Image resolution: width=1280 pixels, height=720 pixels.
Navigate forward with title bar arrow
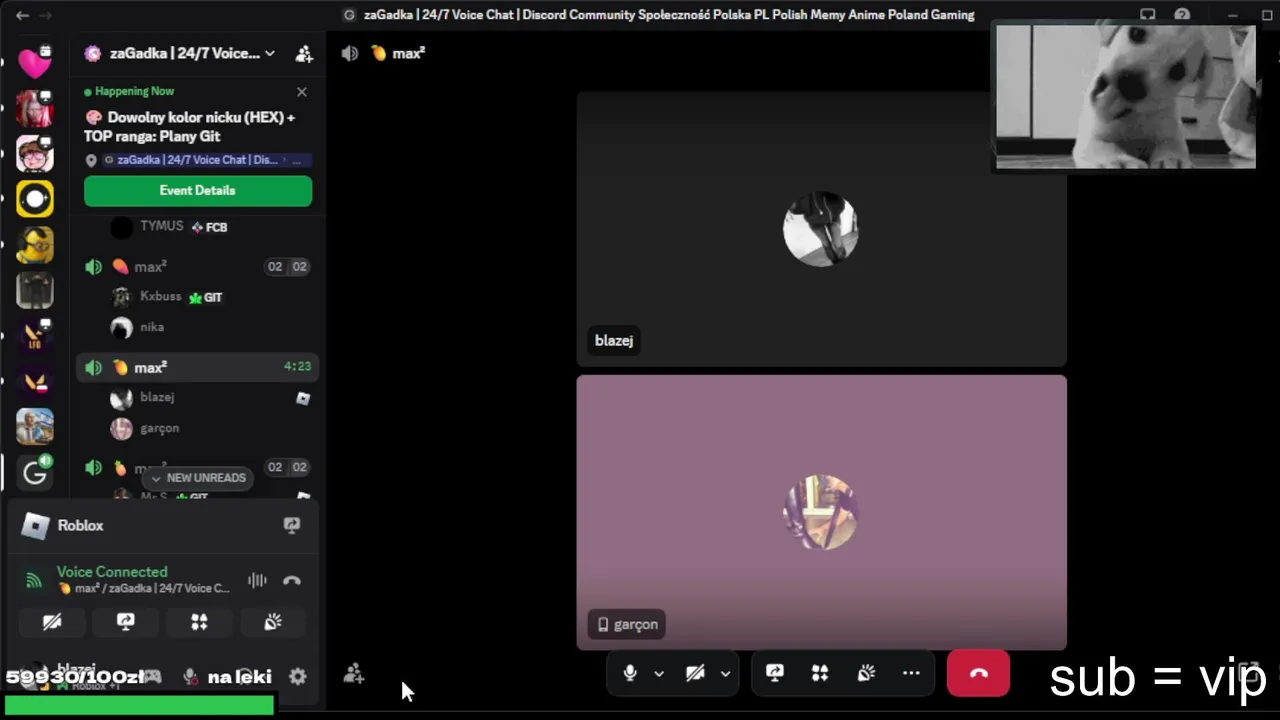click(x=45, y=15)
